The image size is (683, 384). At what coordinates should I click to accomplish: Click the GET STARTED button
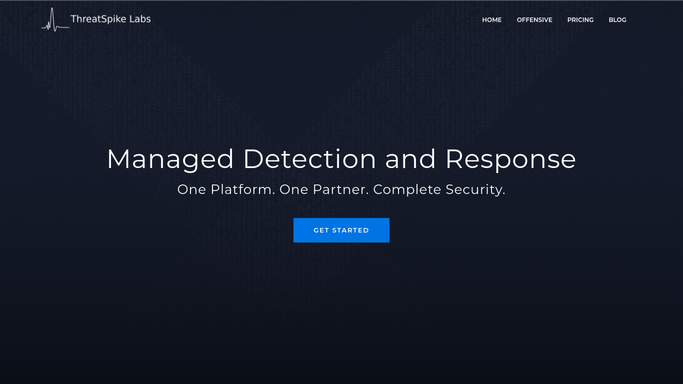pyautogui.click(x=341, y=230)
